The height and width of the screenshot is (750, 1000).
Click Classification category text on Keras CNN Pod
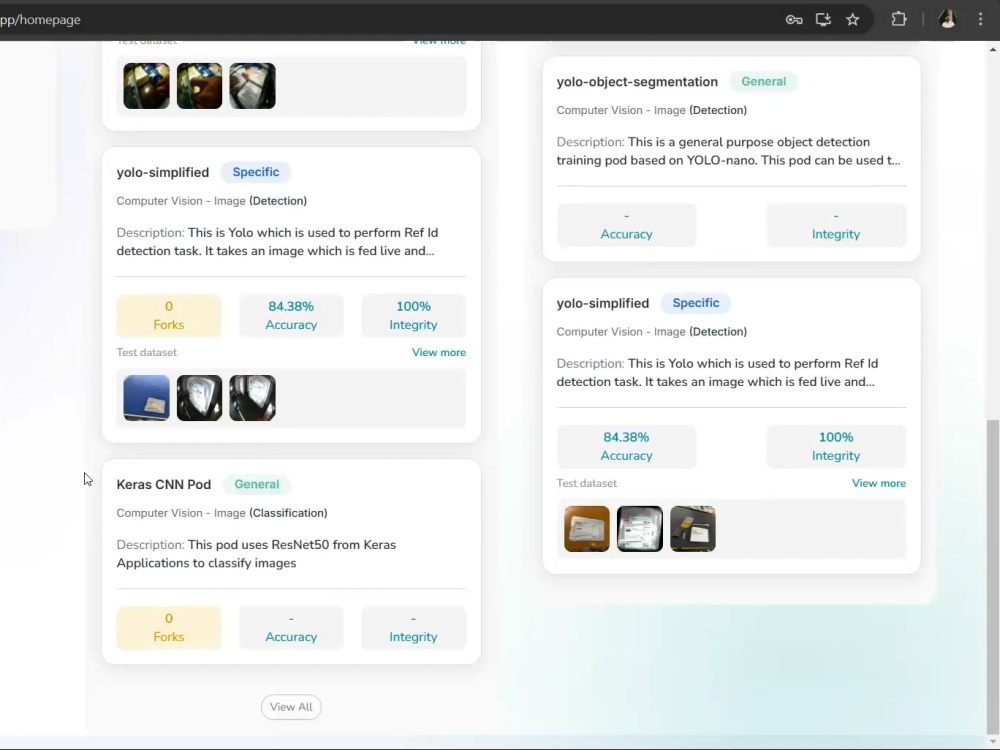288,513
